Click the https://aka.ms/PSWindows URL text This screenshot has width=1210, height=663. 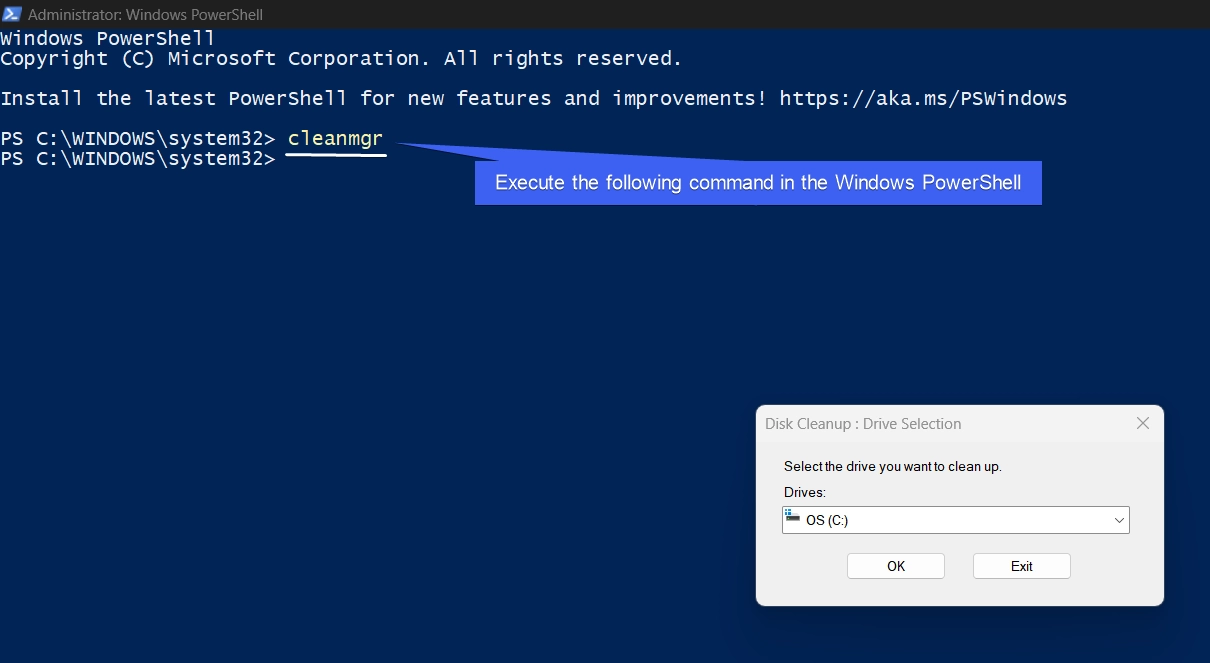[x=923, y=98]
